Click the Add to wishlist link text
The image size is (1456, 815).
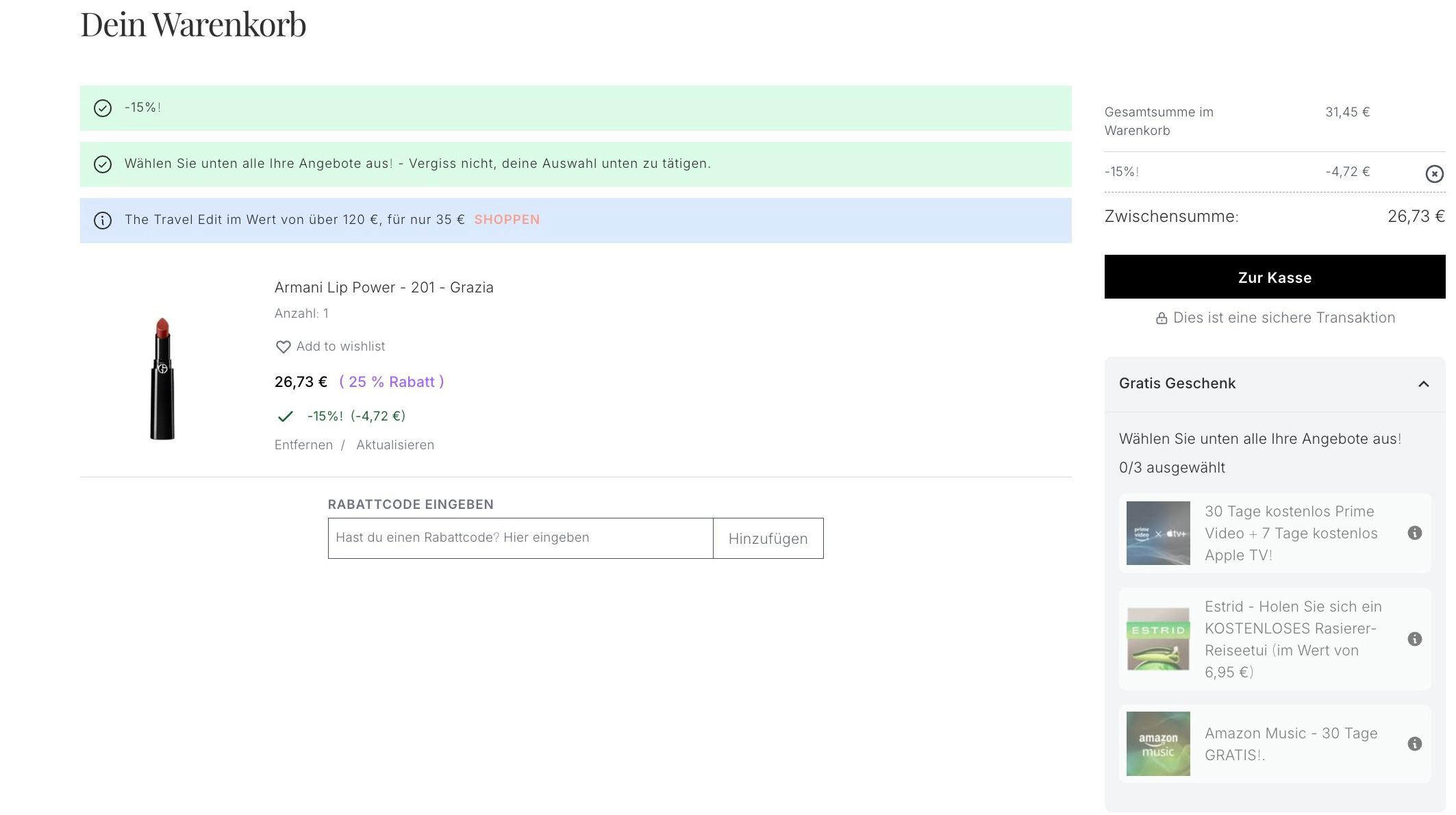coord(340,347)
